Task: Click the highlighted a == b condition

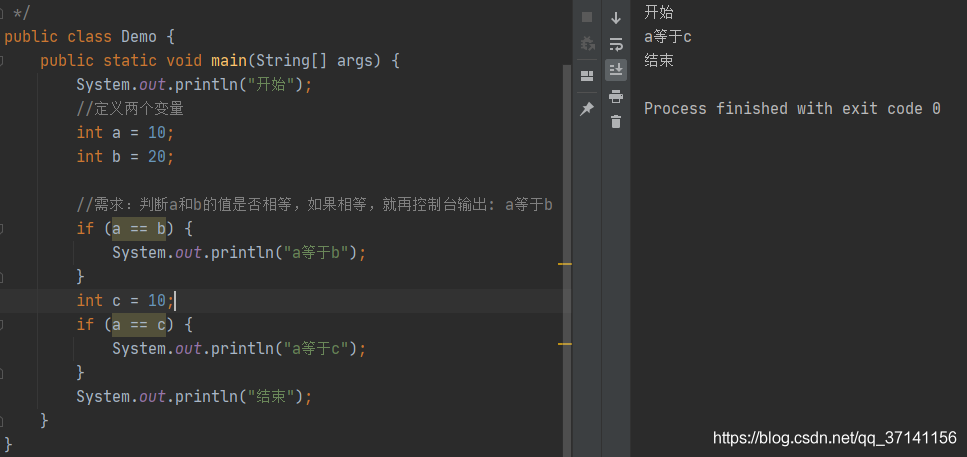Action: point(139,229)
